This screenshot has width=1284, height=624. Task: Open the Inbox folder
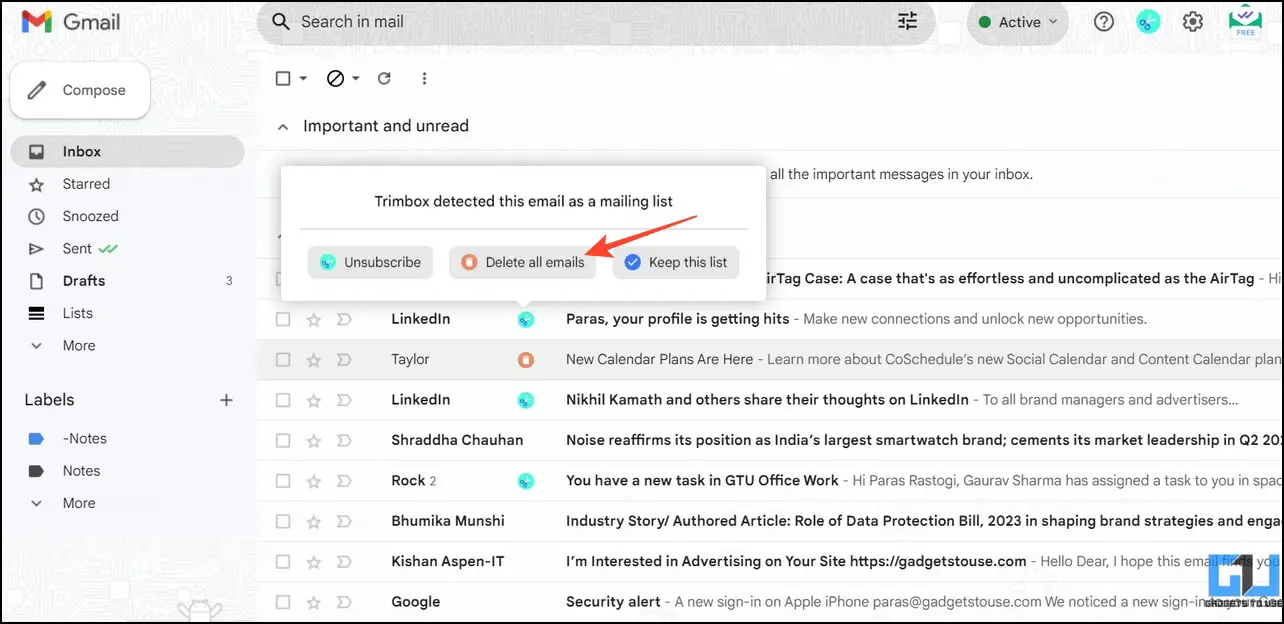128,152
